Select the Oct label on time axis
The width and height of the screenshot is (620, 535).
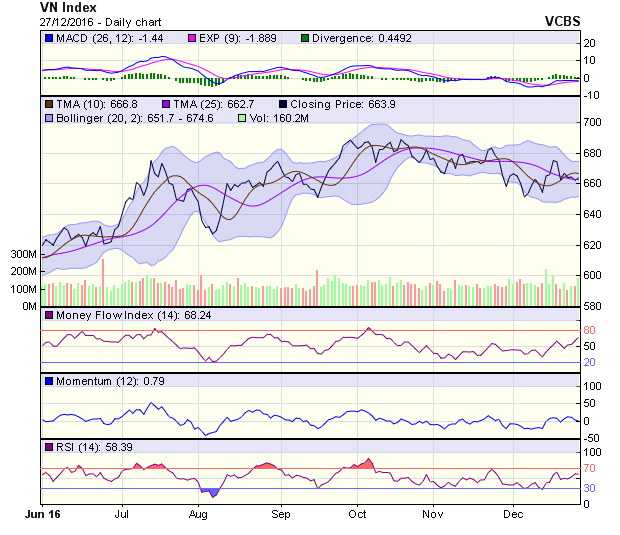click(357, 513)
